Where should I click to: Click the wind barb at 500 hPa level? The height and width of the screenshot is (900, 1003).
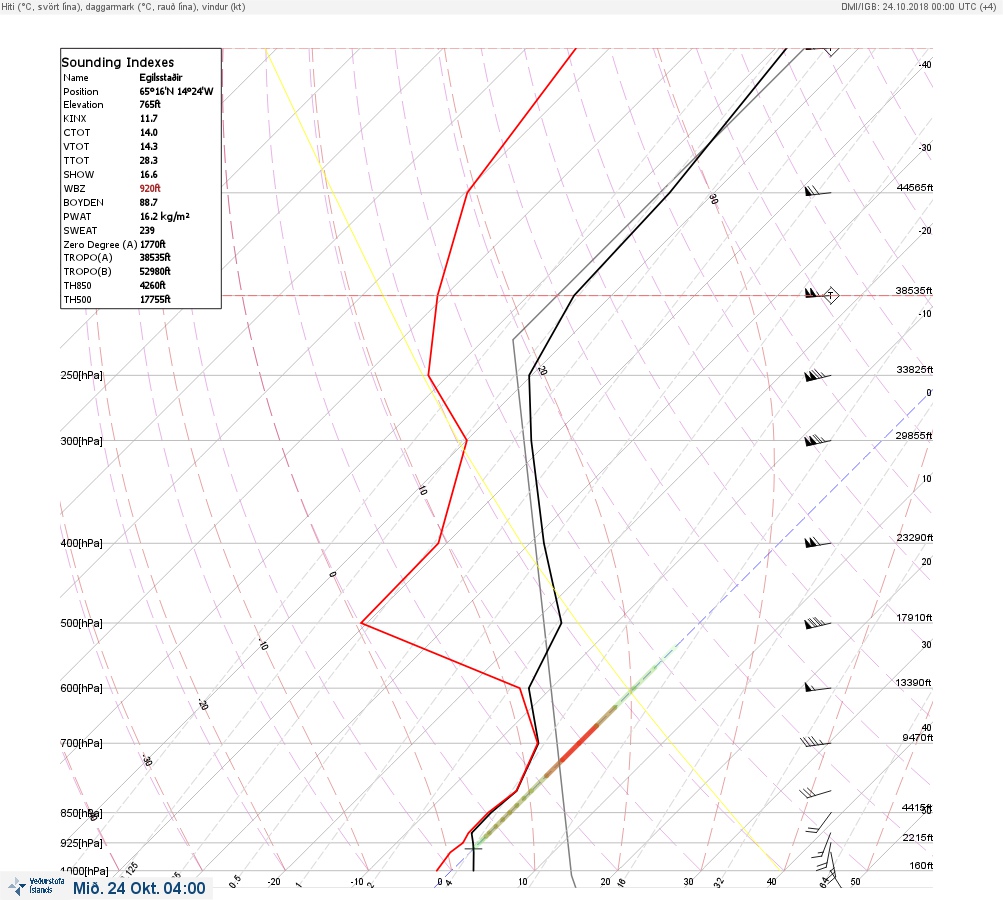[817, 622]
